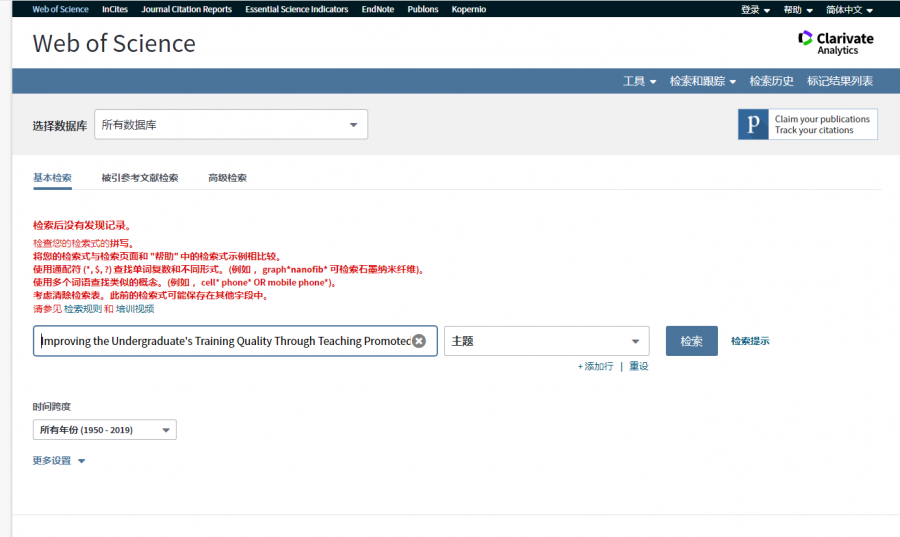Open the 主题 search field dropdown
Screen dimensions: 900x537
(x=546, y=341)
